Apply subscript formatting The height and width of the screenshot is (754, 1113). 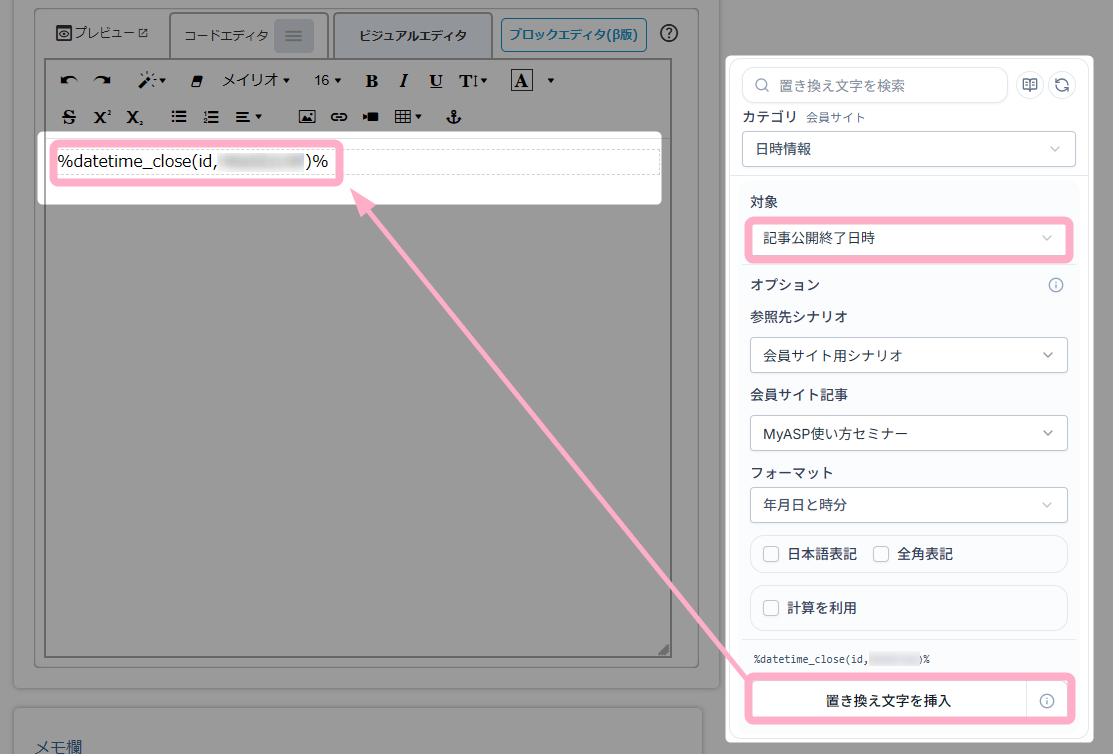click(x=135, y=117)
